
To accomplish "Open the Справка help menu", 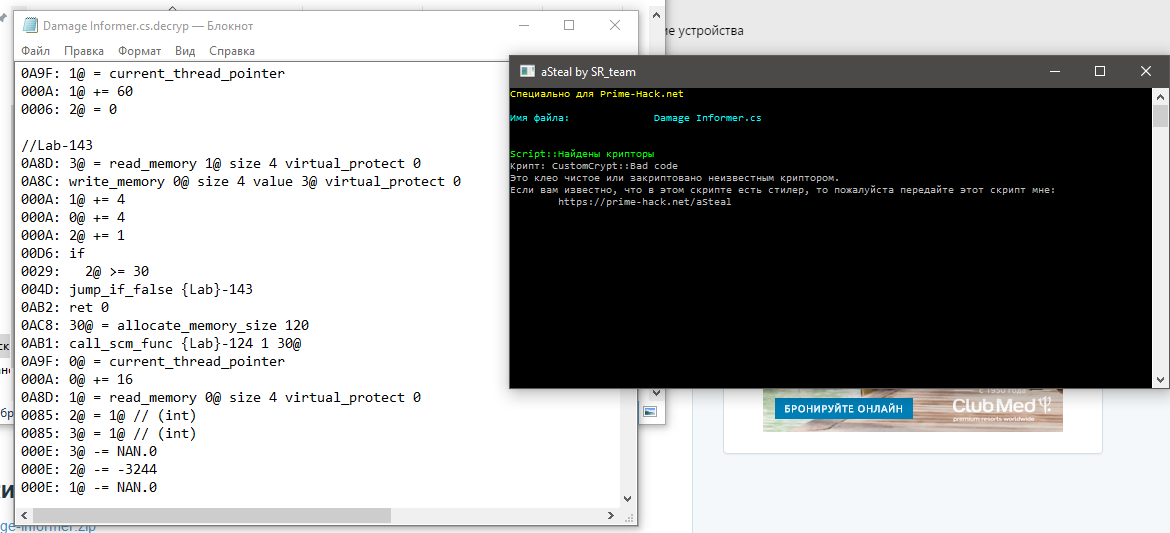I will click(x=231, y=51).
